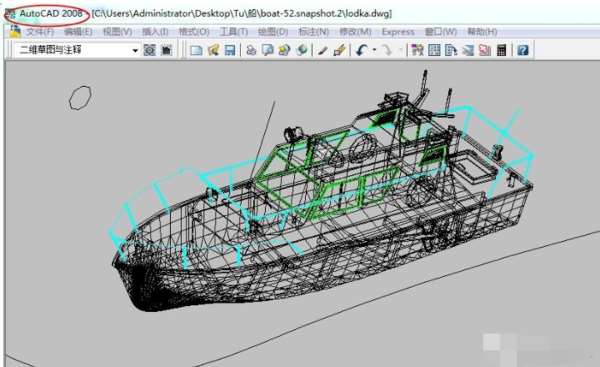Expand the undo history dropdown arrow
Image resolution: width=600 pixels, height=367 pixels.
(x=374, y=50)
